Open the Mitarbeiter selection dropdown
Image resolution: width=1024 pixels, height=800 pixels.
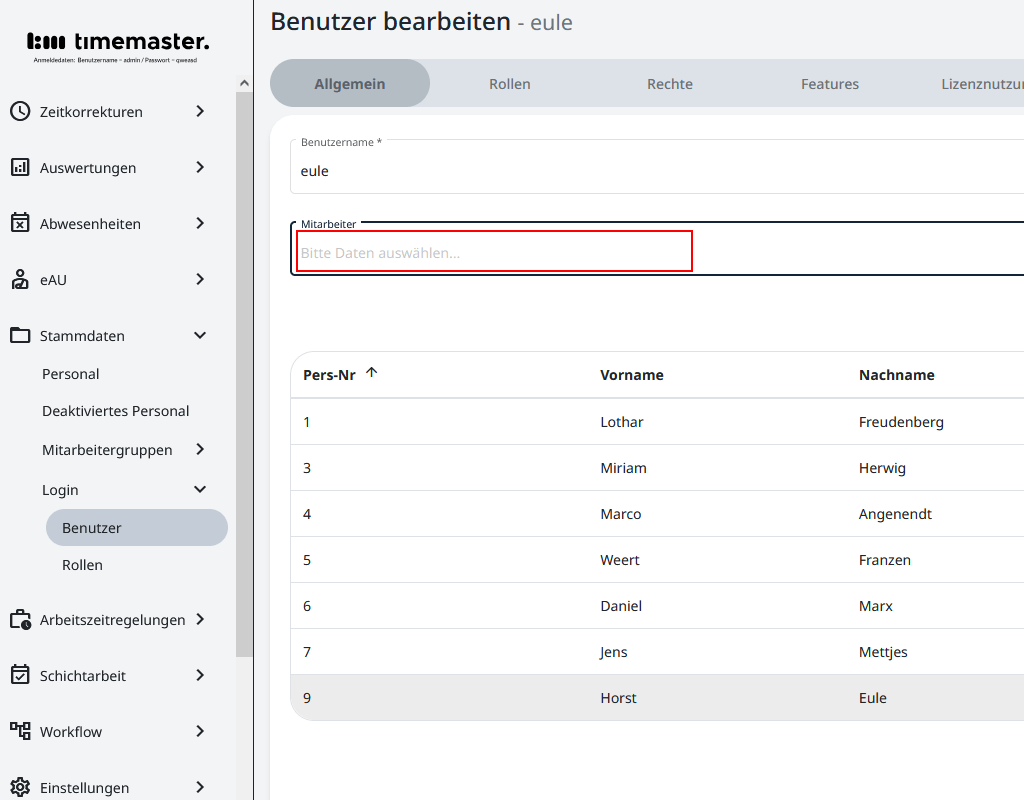[494, 253]
